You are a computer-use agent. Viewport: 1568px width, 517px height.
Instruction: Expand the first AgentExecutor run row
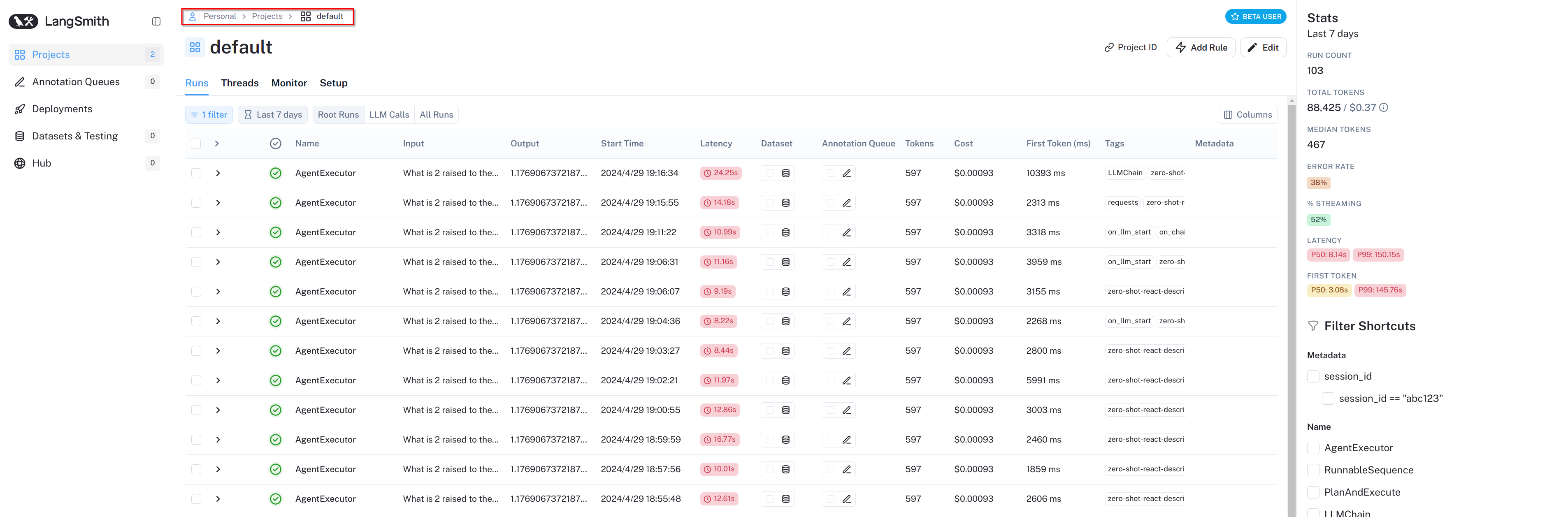pos(217,173)
